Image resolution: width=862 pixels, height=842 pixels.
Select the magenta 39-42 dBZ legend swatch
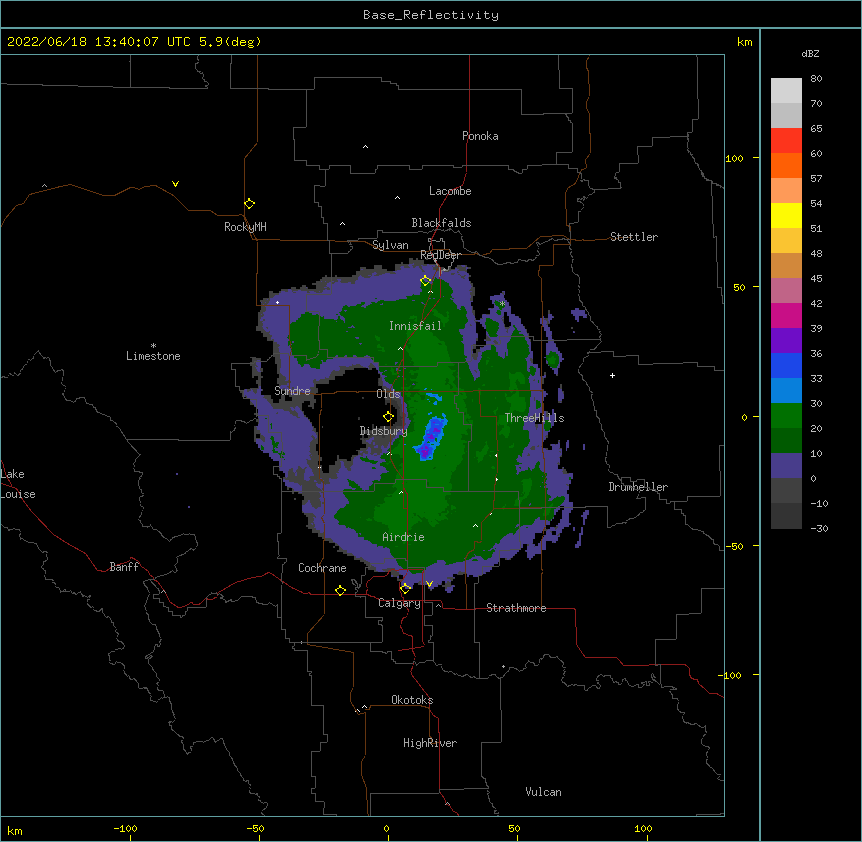coord(786,315)
